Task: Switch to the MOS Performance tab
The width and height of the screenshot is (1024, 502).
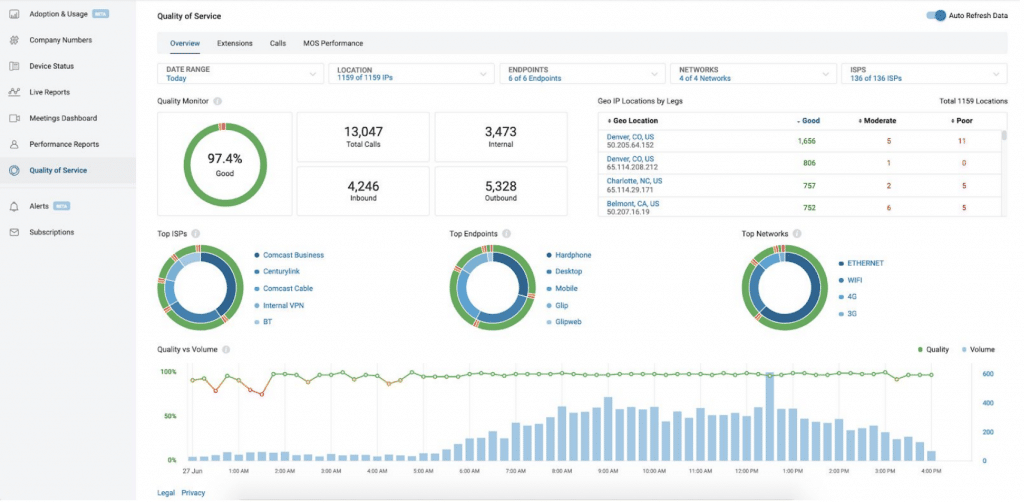Action: tap(333, 43)
